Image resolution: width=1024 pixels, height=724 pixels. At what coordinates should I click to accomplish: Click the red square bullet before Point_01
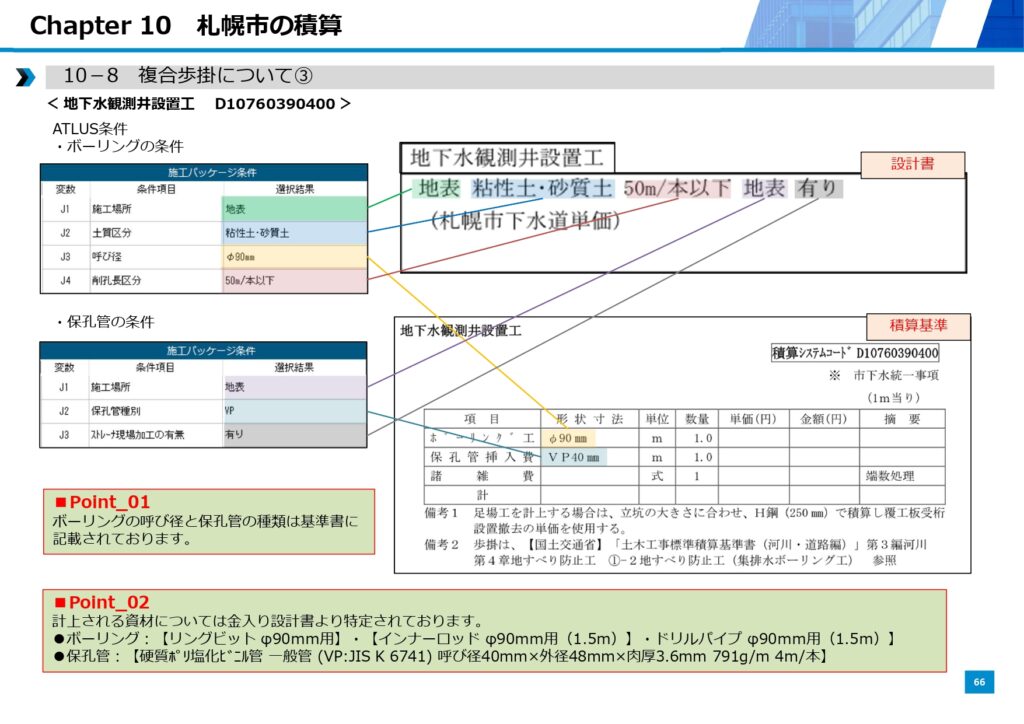point(59,502)
